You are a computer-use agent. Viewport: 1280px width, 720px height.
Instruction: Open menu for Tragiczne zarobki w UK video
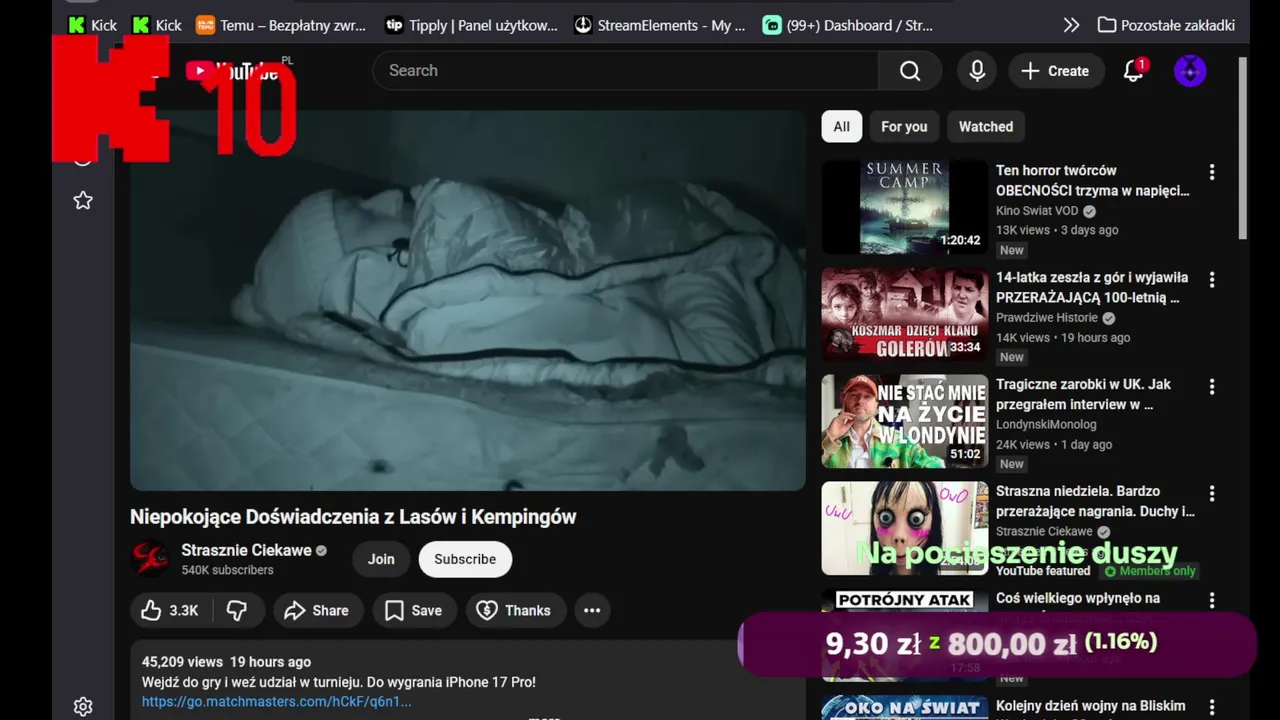(x=1212, y=386)
